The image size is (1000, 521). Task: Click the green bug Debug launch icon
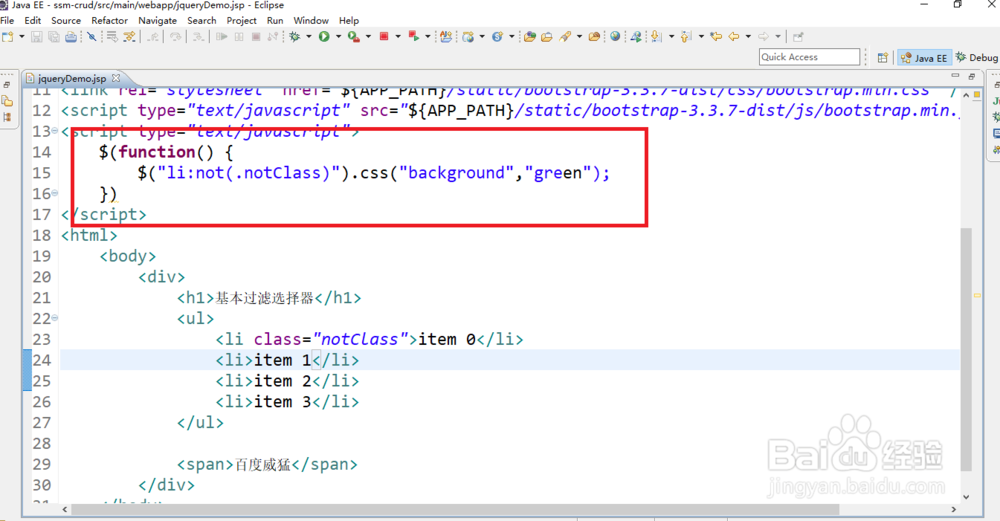tap(295, 37)
